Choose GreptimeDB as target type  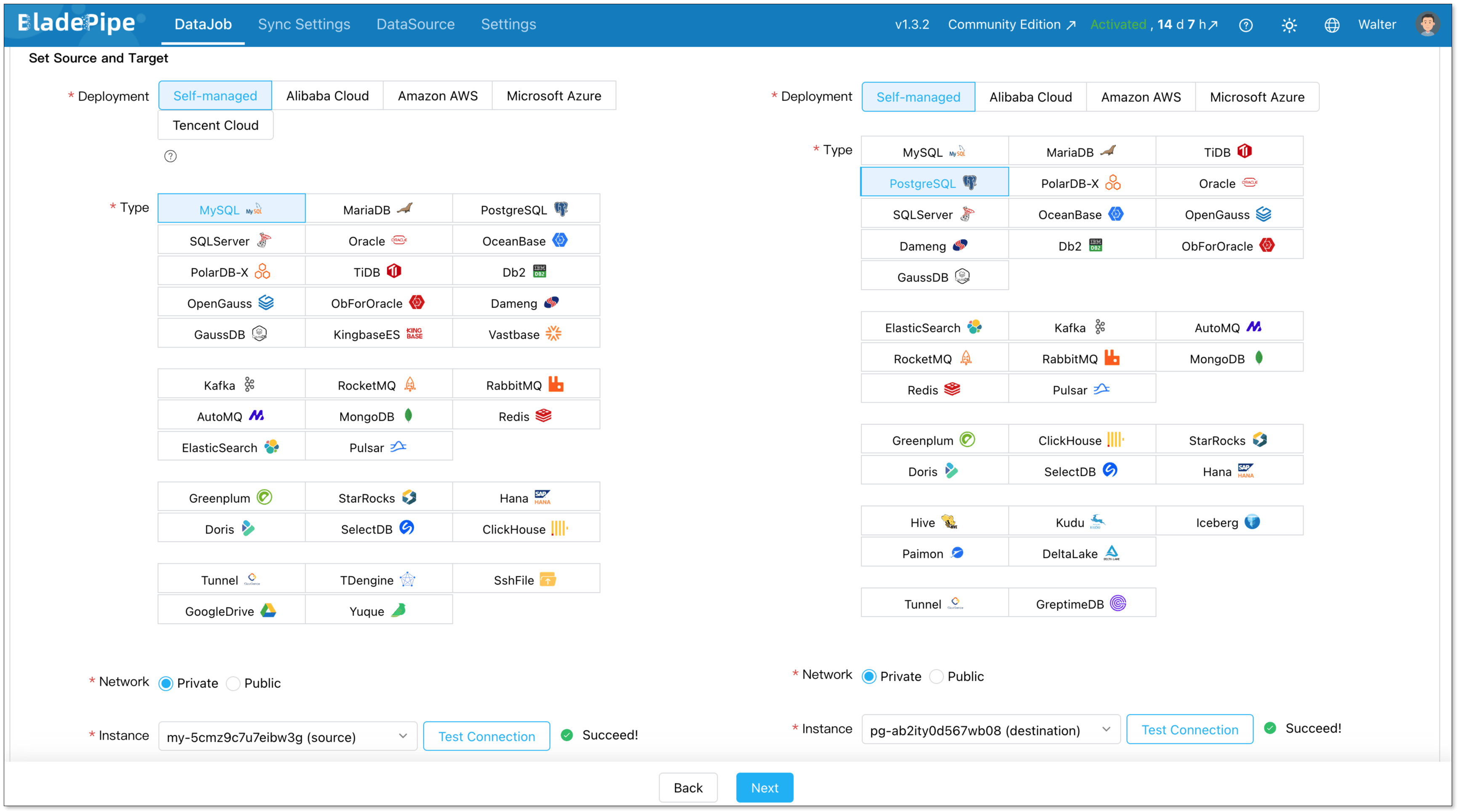coord(1081,604)
